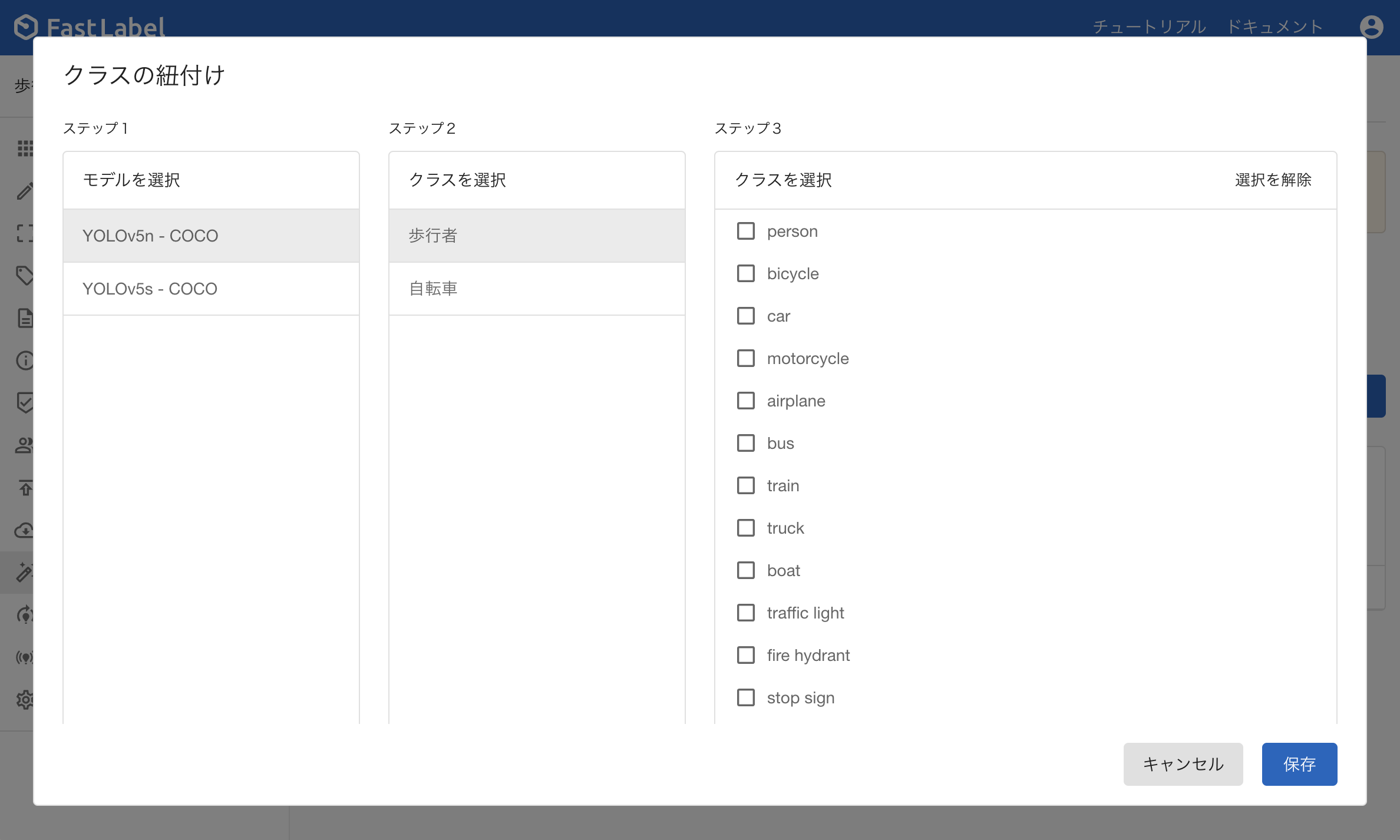Select the YOLOv5s - COCO model

tap(211, 289)
